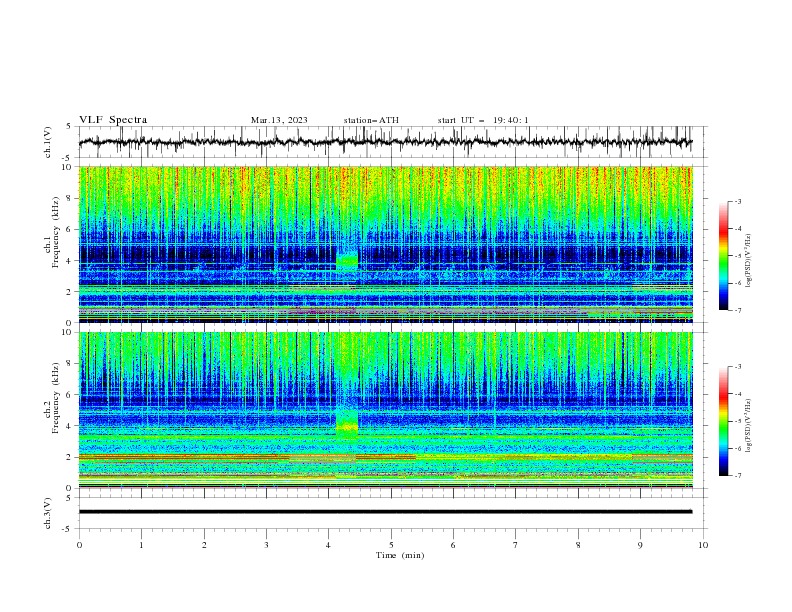792x612 pixels.
Task: Click the date 'Mar.13, 2023'
Action: [279, 120]
